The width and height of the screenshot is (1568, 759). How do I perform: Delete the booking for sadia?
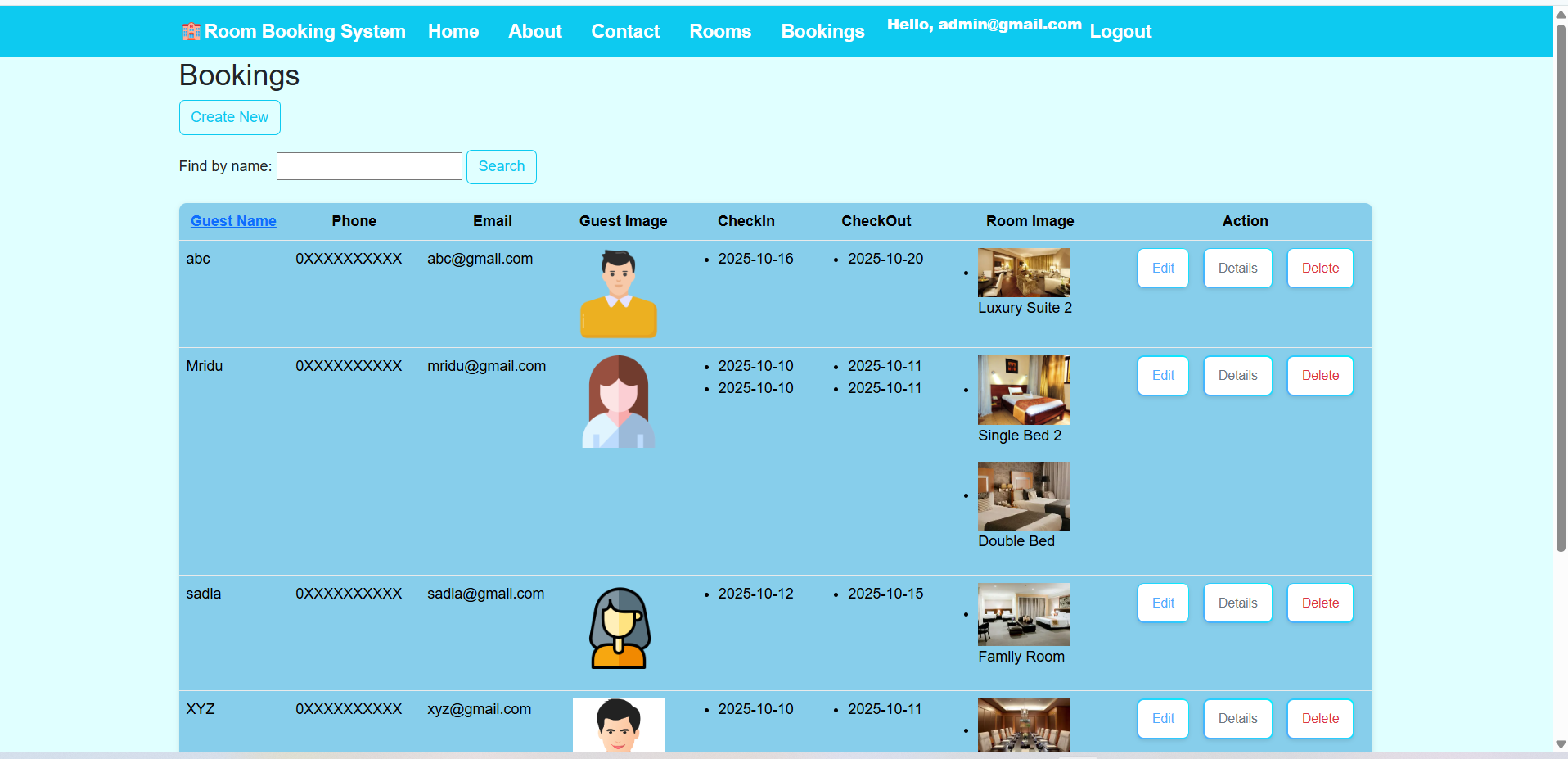tap(1320, 603)
